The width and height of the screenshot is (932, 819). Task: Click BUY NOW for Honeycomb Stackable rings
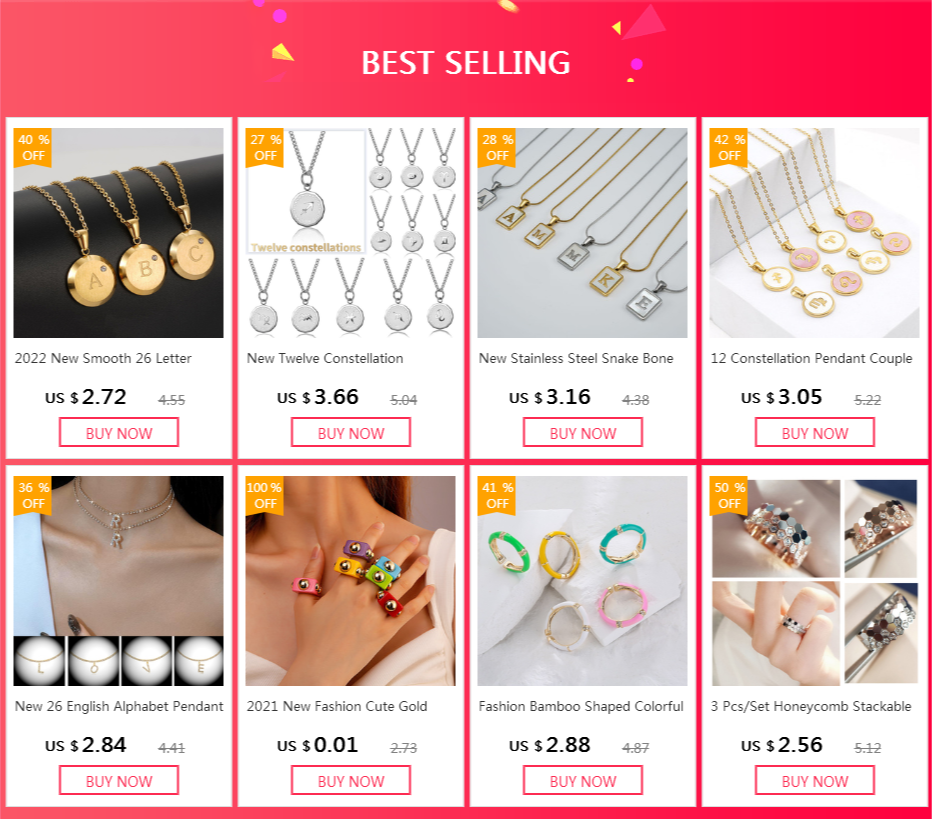pos(815,780)
